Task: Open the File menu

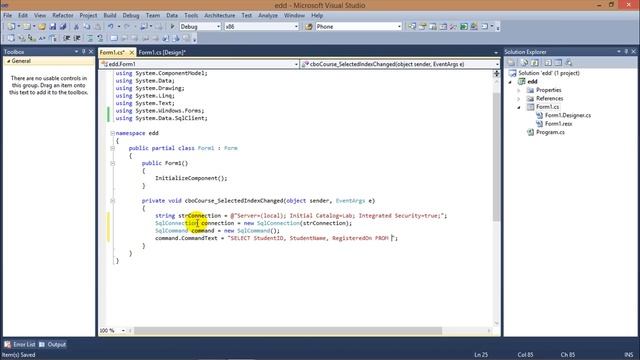Action: (7, 16)
